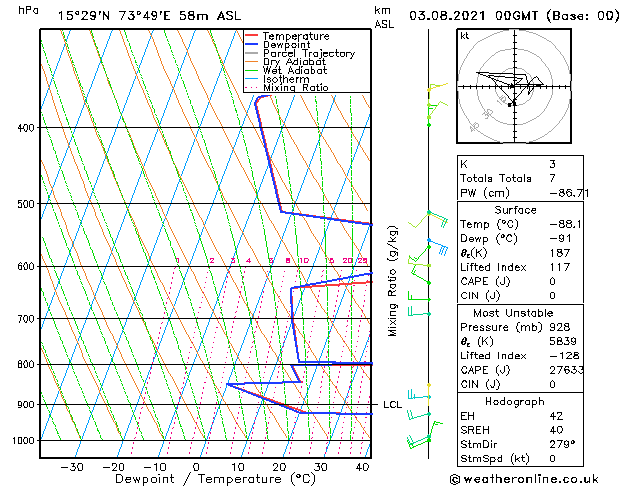Image resolution: width=629 pixels, height=486 pixels.
Task: Click the 'Pressure (mb)' value 928
Action: tap(560, 327)
